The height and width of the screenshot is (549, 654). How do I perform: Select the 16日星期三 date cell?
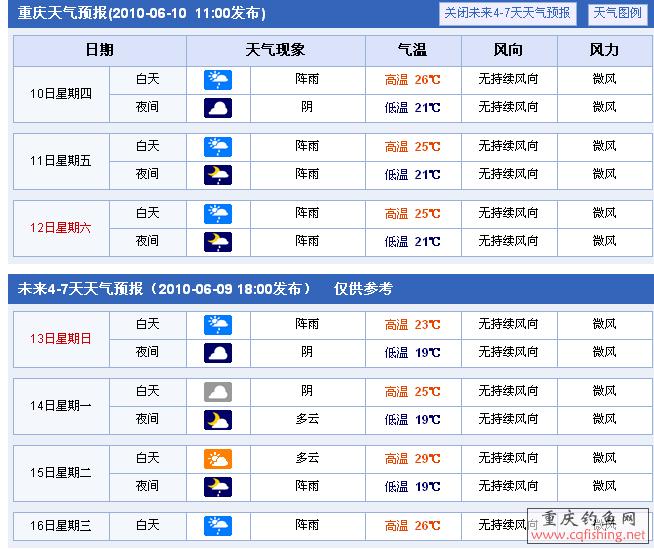click(61, 526)
